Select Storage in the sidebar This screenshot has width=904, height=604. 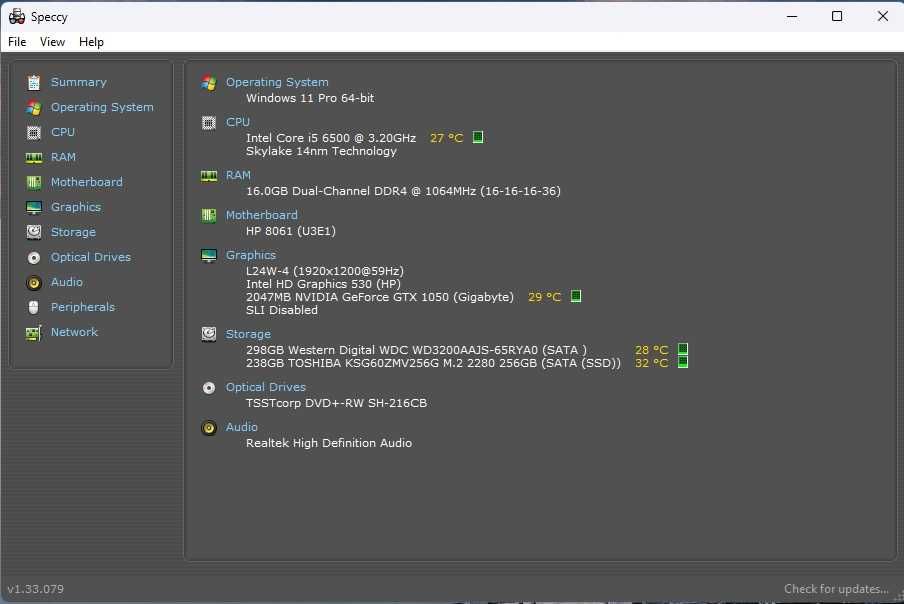(73, 232)
